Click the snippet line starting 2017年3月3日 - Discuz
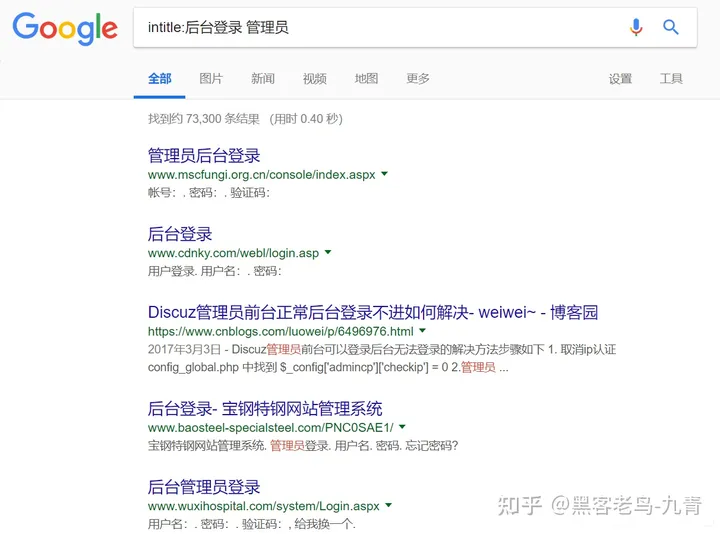The image size is (720, 534). pos(382,349)
